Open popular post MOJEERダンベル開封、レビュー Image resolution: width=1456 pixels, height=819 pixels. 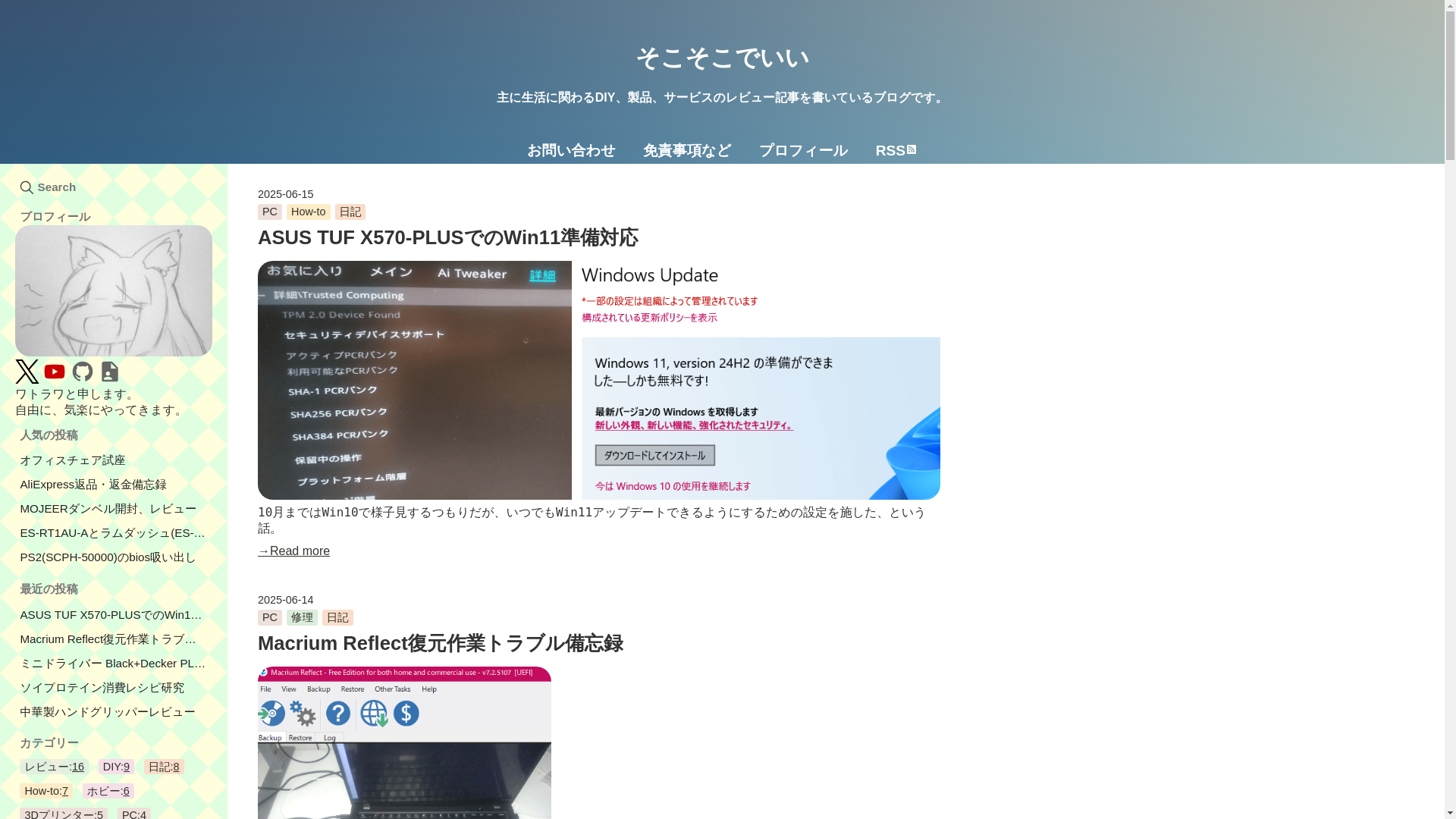(108, 509)
